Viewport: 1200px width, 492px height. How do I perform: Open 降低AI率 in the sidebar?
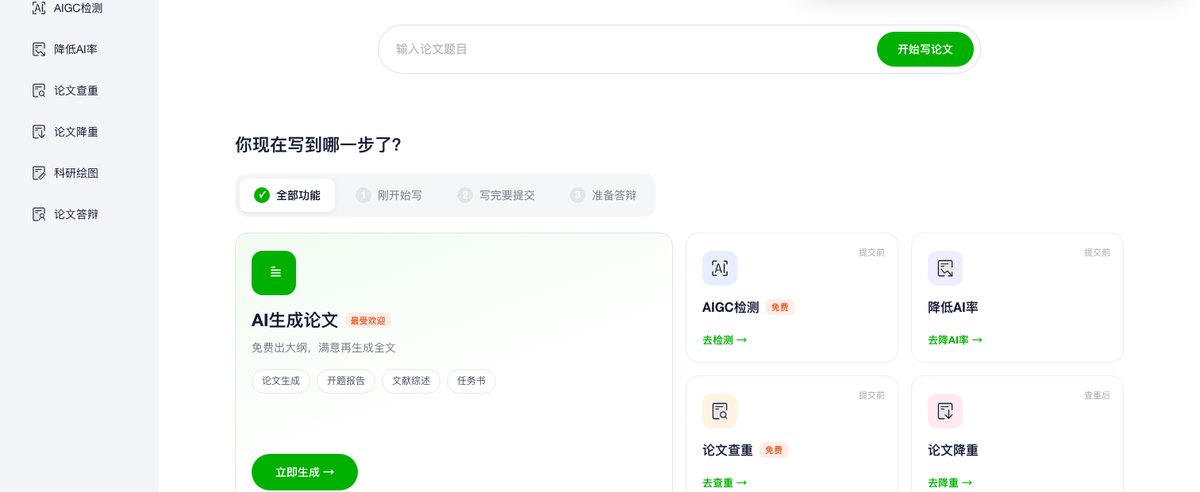(78, 49)
